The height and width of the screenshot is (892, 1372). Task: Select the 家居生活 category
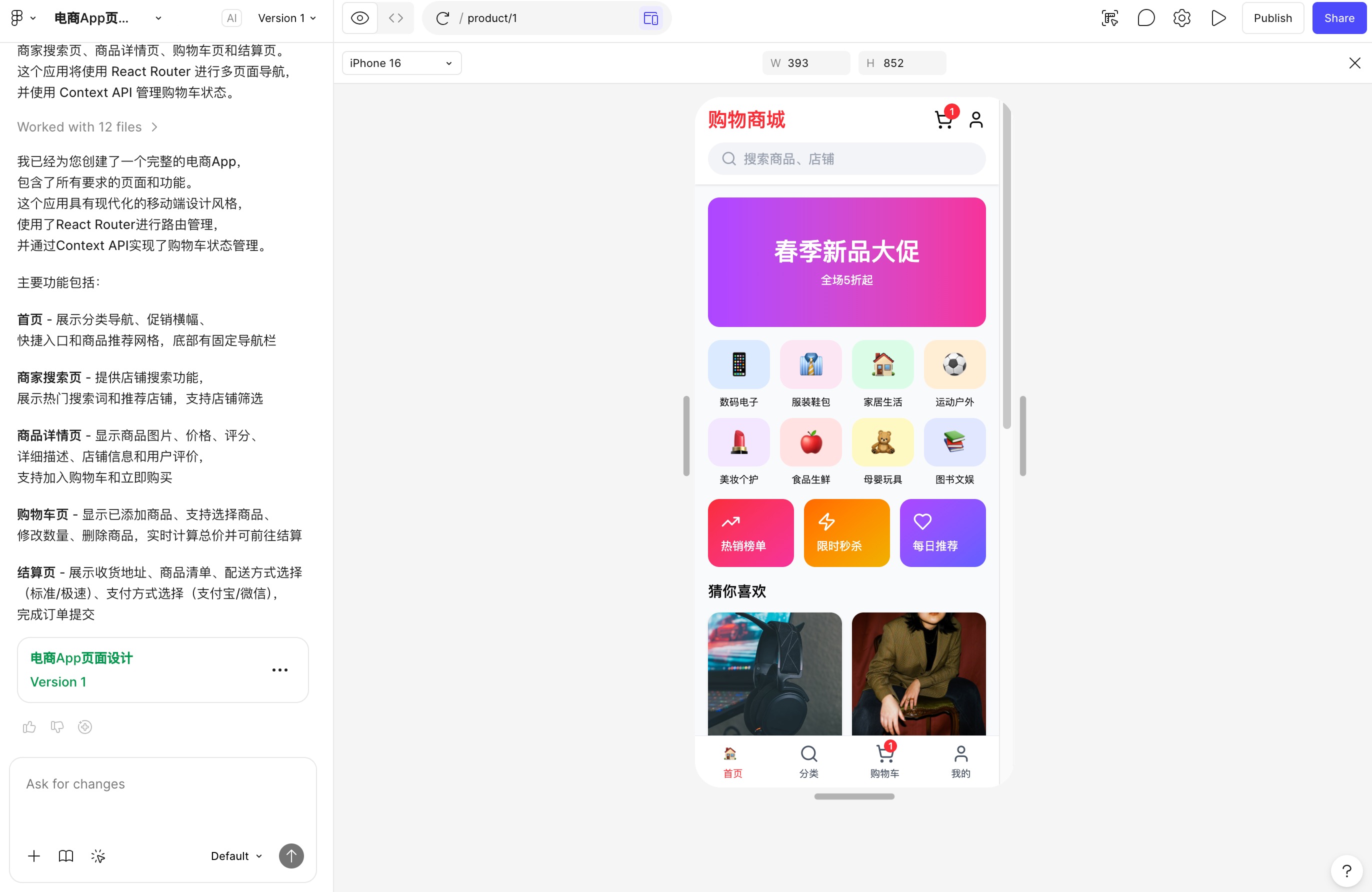(882, 374)
